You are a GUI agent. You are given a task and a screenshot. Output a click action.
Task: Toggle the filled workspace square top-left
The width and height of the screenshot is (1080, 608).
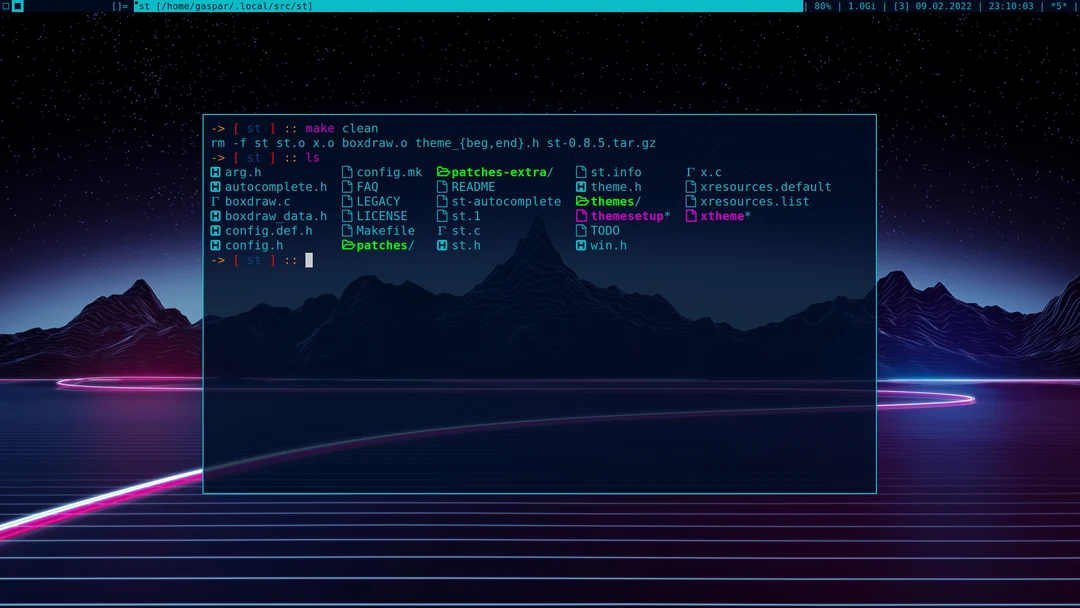point(17,6)
